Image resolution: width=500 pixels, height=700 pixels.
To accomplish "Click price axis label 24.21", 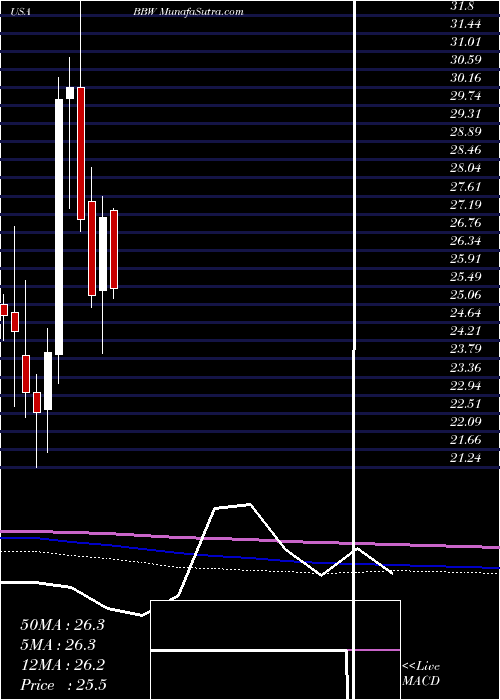I will [x=466, y=331].
